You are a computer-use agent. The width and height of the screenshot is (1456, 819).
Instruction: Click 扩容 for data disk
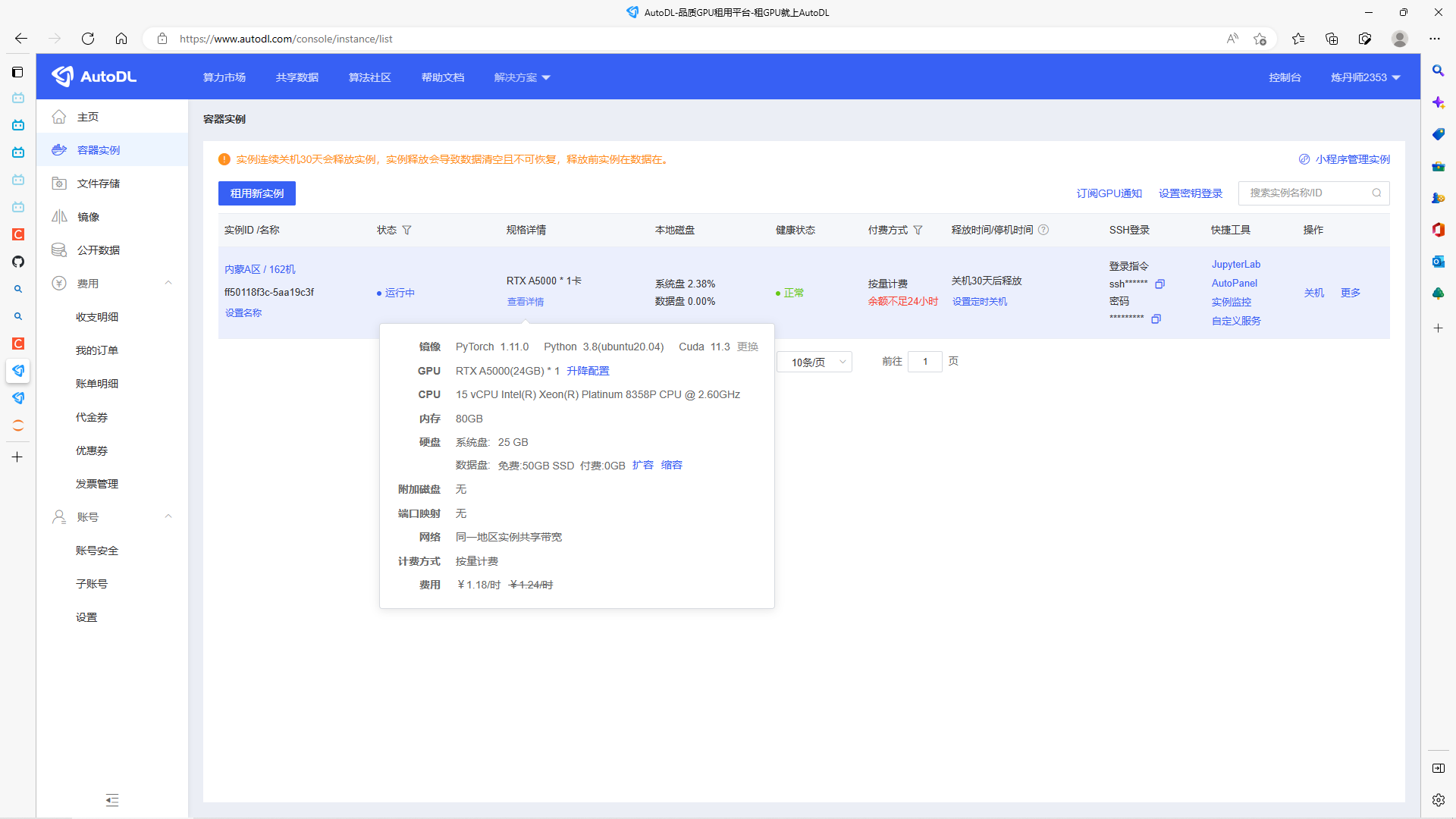(643, 465)
